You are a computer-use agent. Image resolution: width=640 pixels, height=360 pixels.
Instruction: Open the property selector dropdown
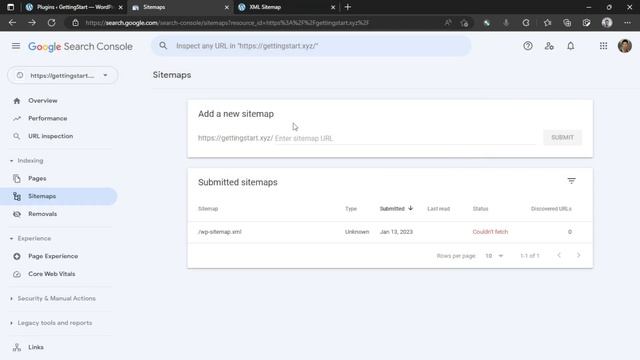click(x=62, y=76)
